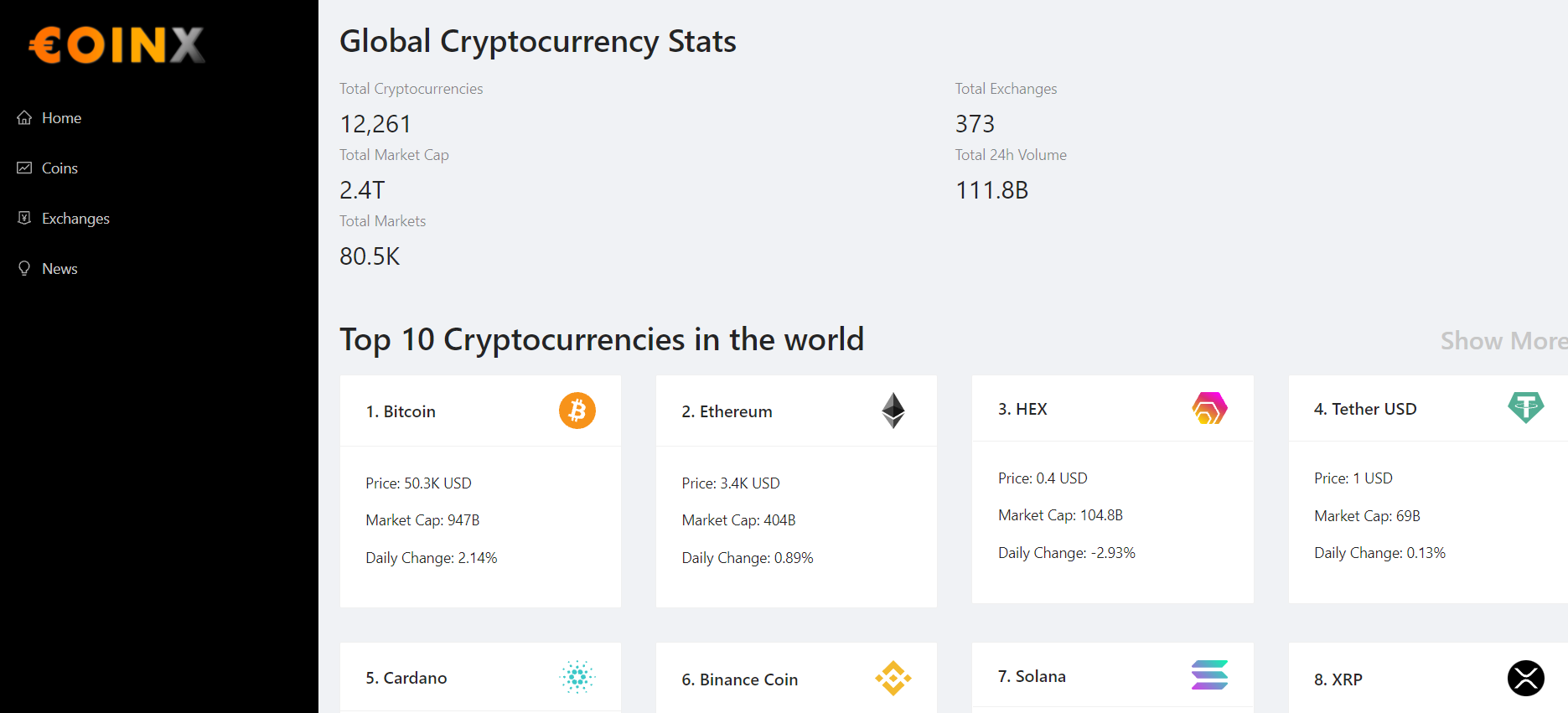
Task: Click Ethereum's Daily Change: 0.89%
Action: (x=748, y=558)
